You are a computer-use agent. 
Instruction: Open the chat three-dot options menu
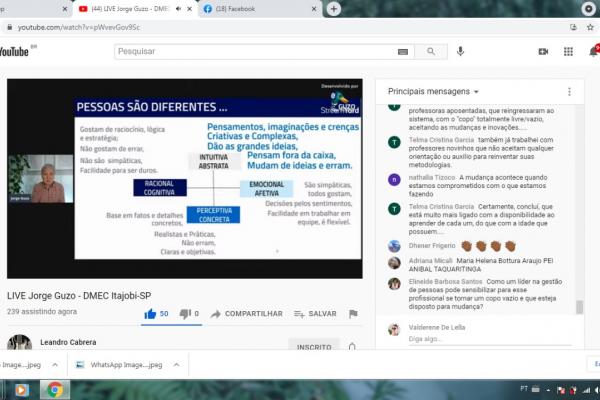pyautogui.click(x=569, y=91)
